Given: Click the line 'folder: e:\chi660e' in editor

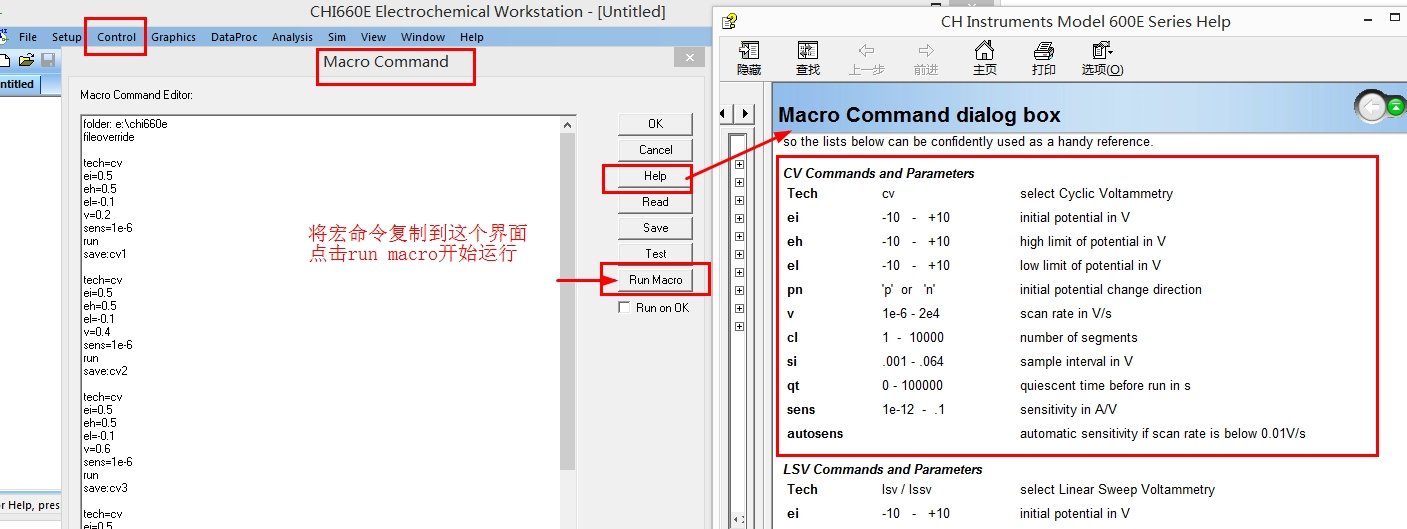Looking at the screenshot, I should (x=125, y=124).
